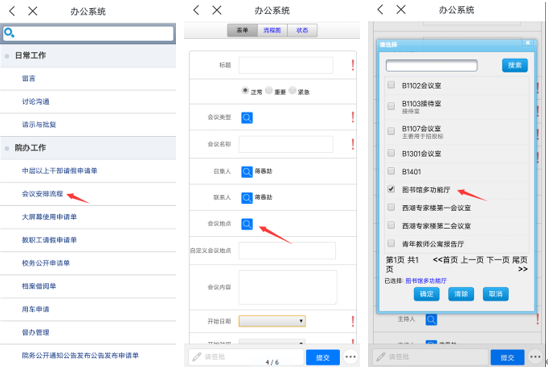Tap the back arrow on the right dialog screen

[380, 9]
